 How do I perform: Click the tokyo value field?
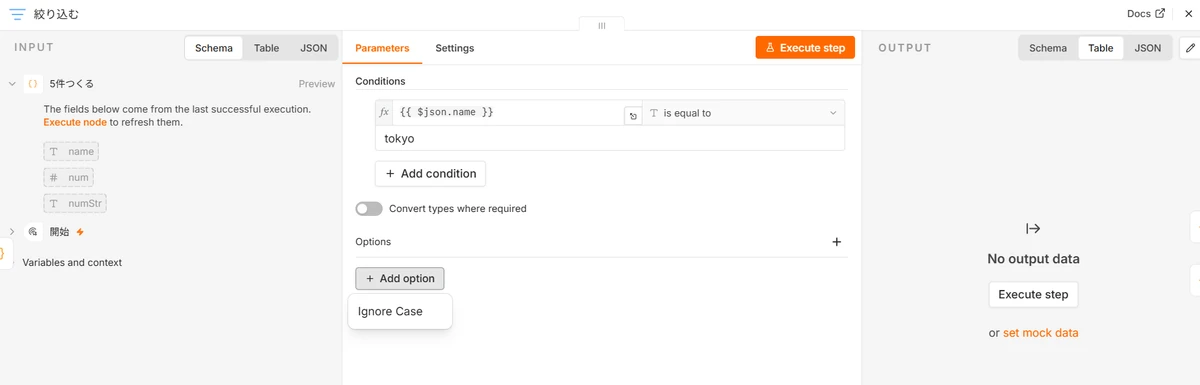(x=610, y=138)
